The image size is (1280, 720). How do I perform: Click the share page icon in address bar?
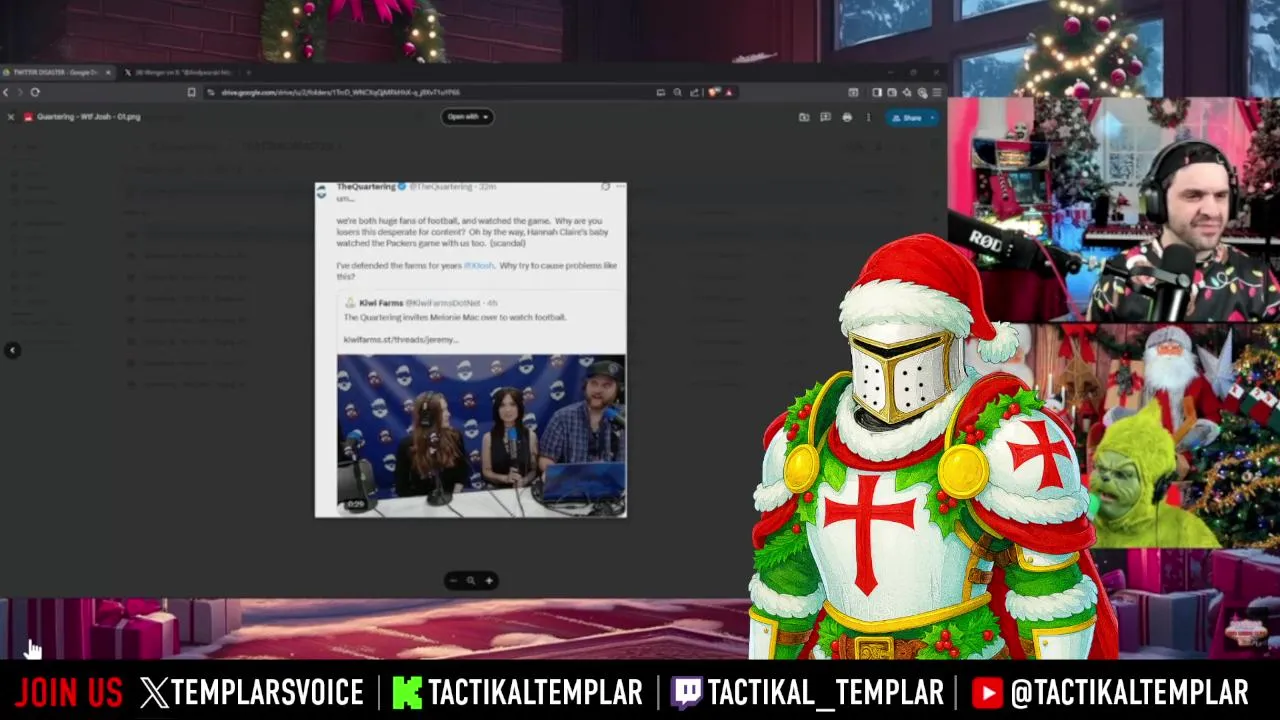pos(694,92)
